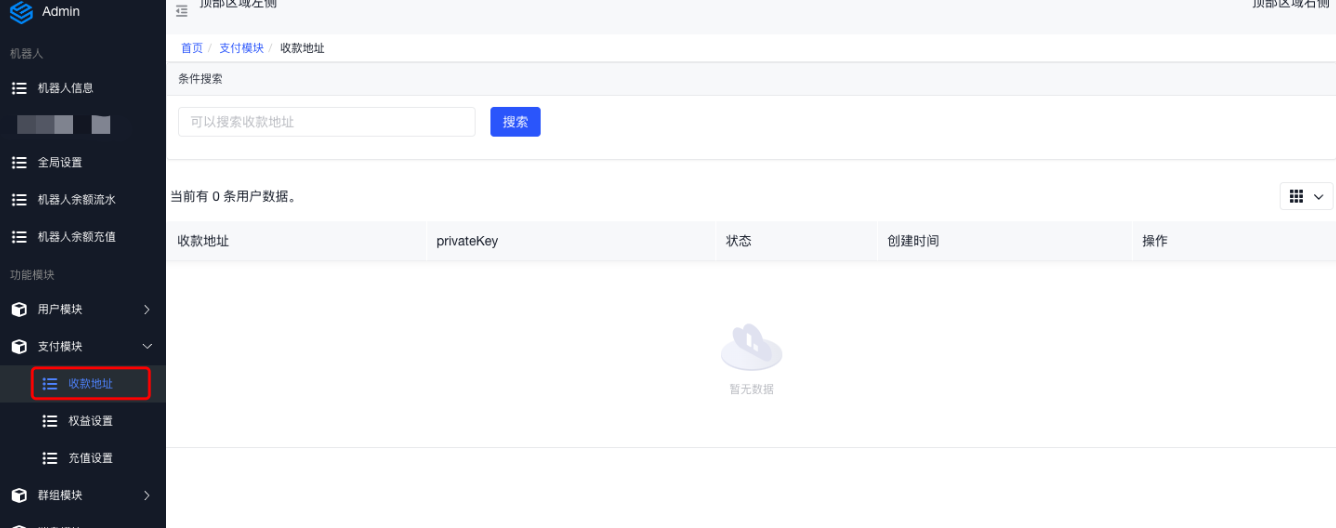The image size is (1336, 528).
Task: Click list icon beside 全局设置
Action: (x=19, y=162)
